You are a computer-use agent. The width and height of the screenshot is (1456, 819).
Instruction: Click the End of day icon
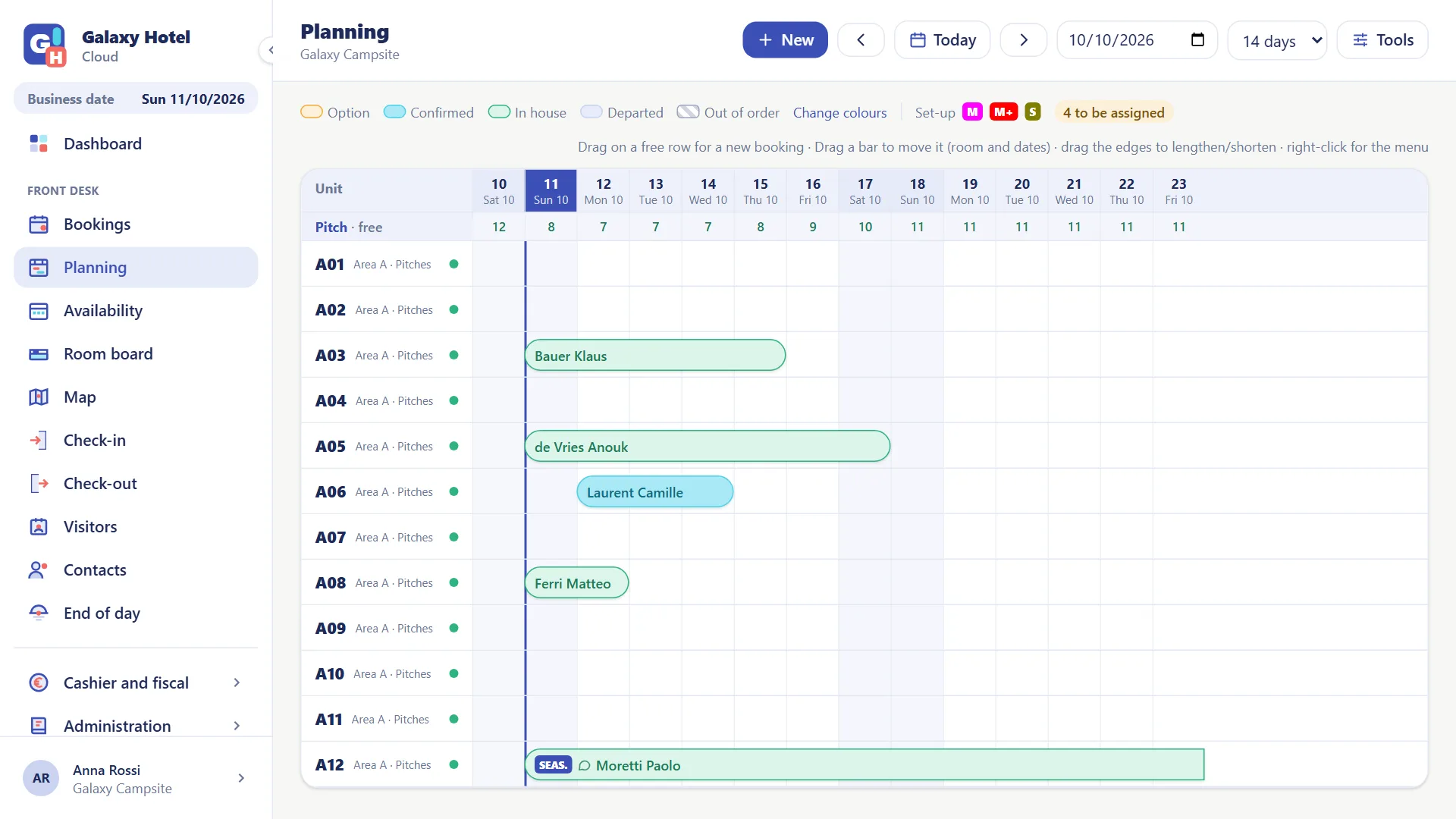tap(39, 613)
